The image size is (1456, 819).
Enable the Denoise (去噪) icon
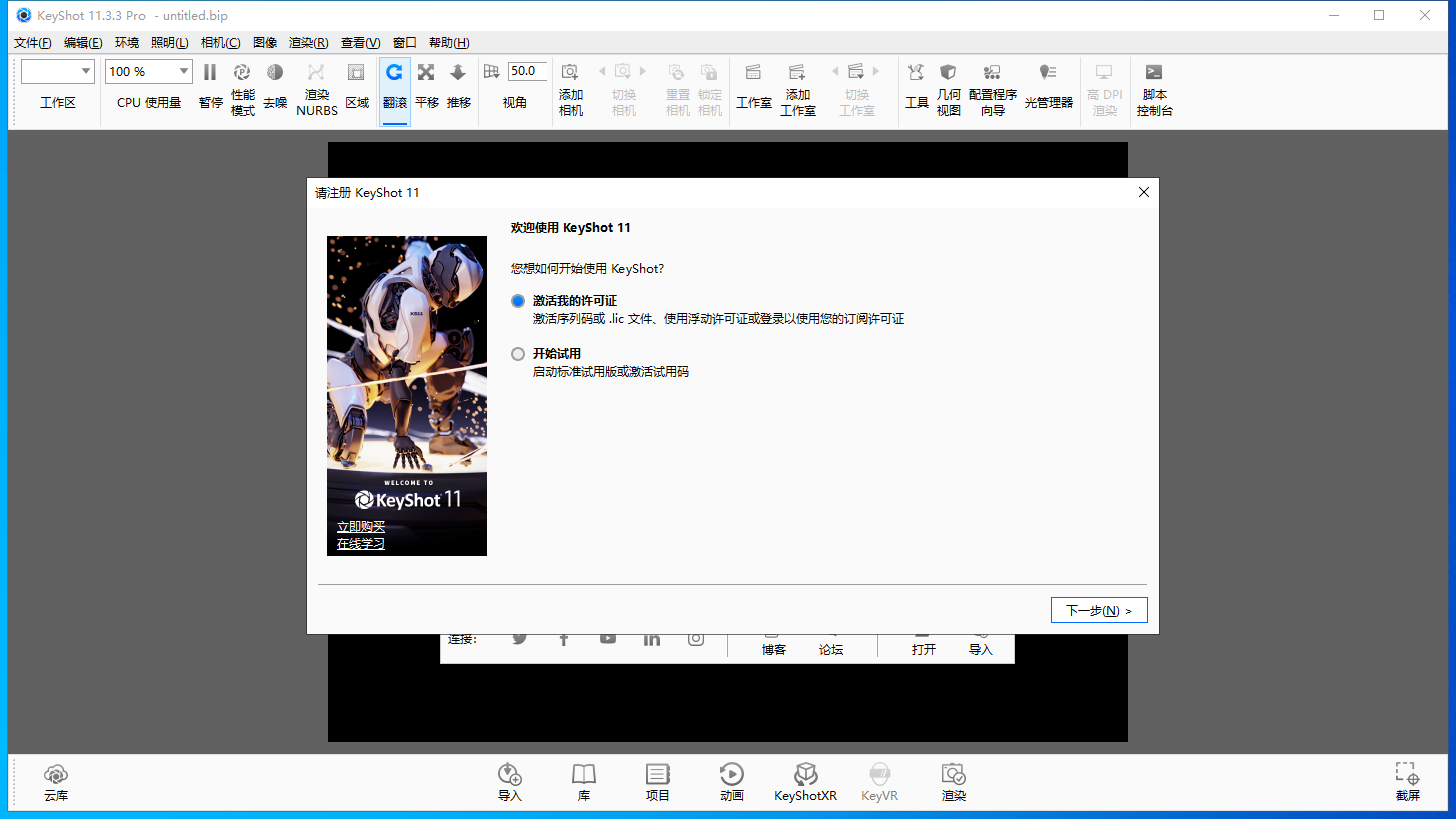pos(275,72)
